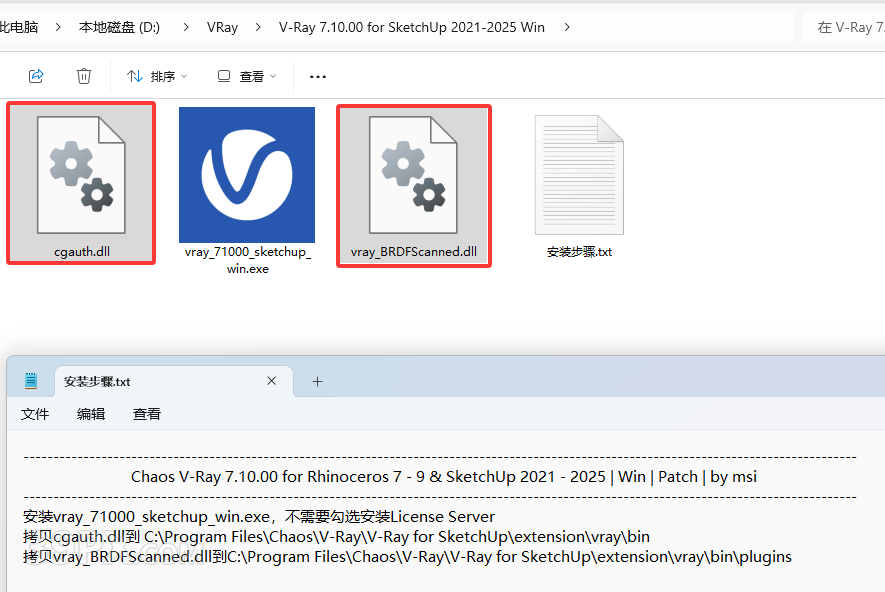Click 此电脑 in the address breadcrumb
Viewport: 885px width, 592px height.
pos(19,27)
